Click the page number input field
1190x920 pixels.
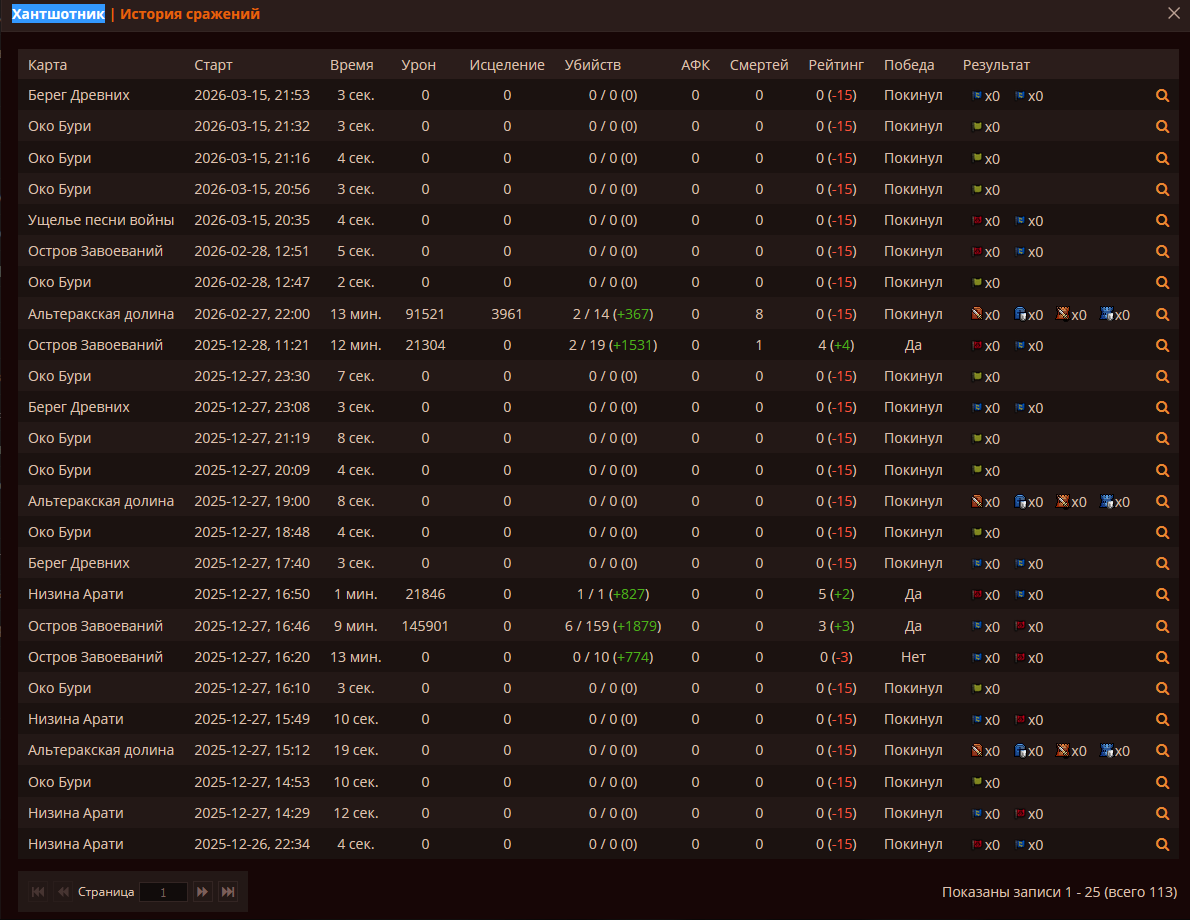click(163, 892)
